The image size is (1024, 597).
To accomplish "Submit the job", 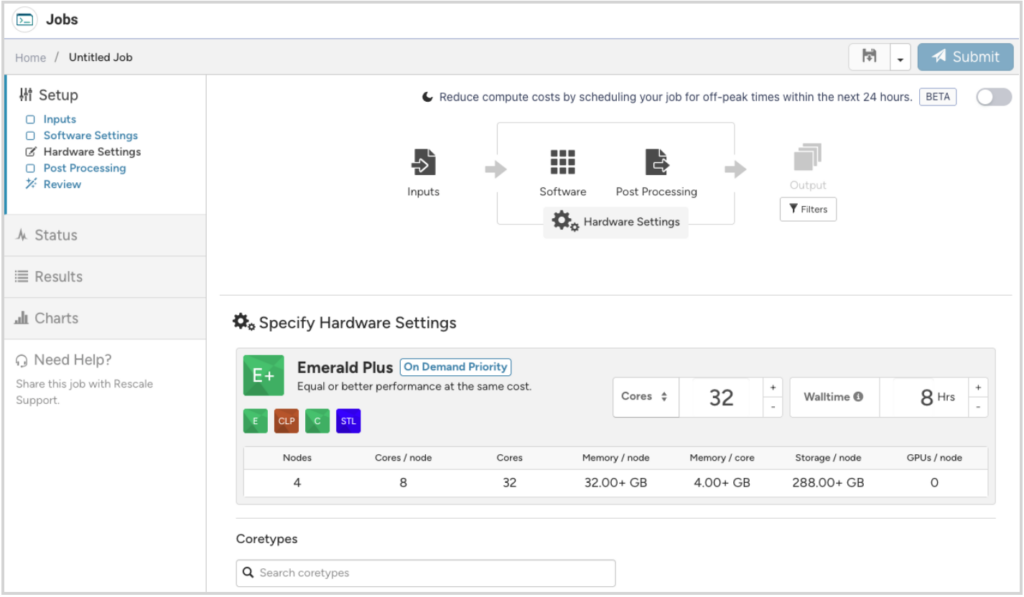I will [965, 57].
